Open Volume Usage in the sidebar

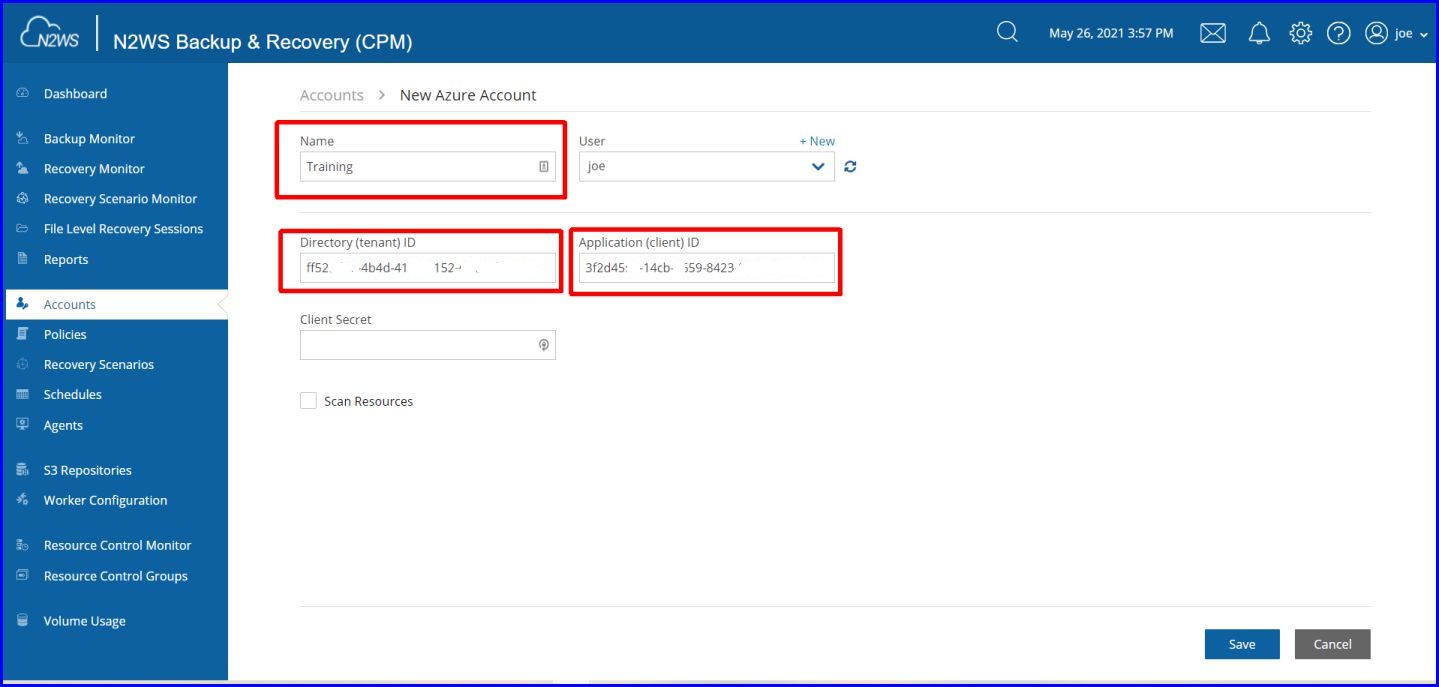(x=85, y=621)
